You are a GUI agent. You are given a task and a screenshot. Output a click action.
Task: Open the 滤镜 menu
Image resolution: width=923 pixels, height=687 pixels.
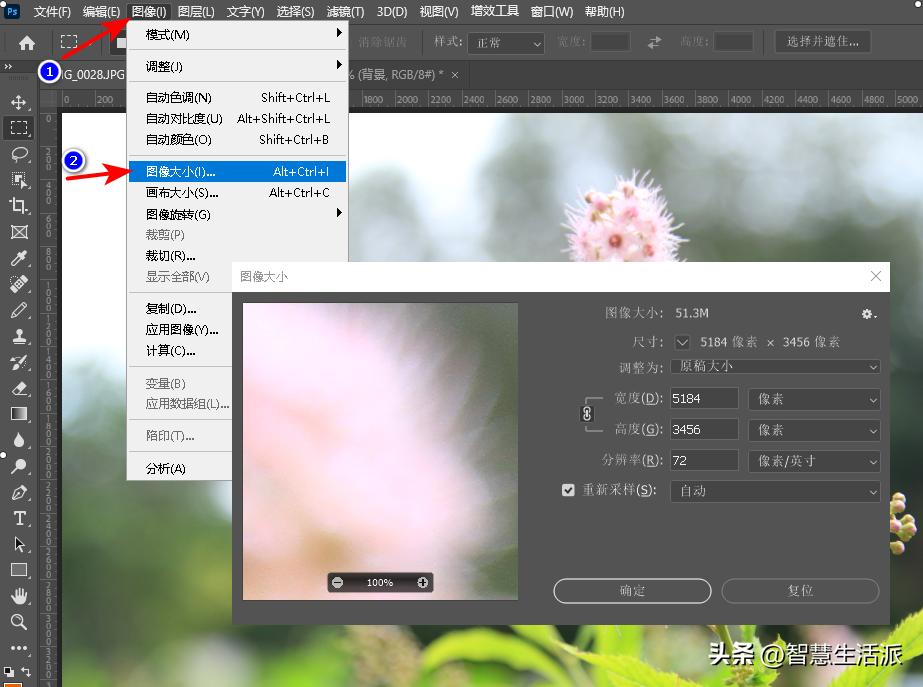click(344, 11)
